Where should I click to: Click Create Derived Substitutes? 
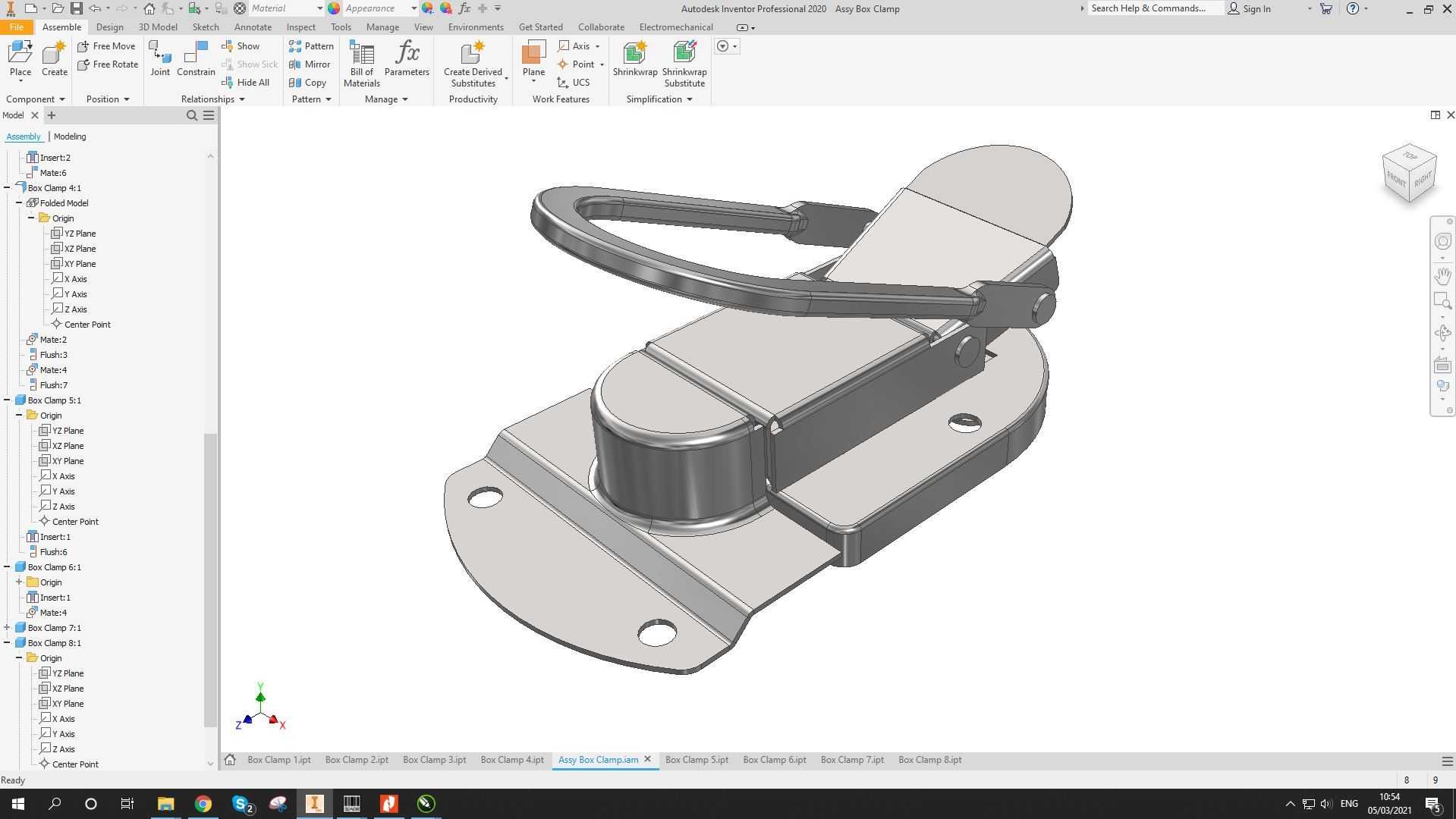[x=473, y=64]
